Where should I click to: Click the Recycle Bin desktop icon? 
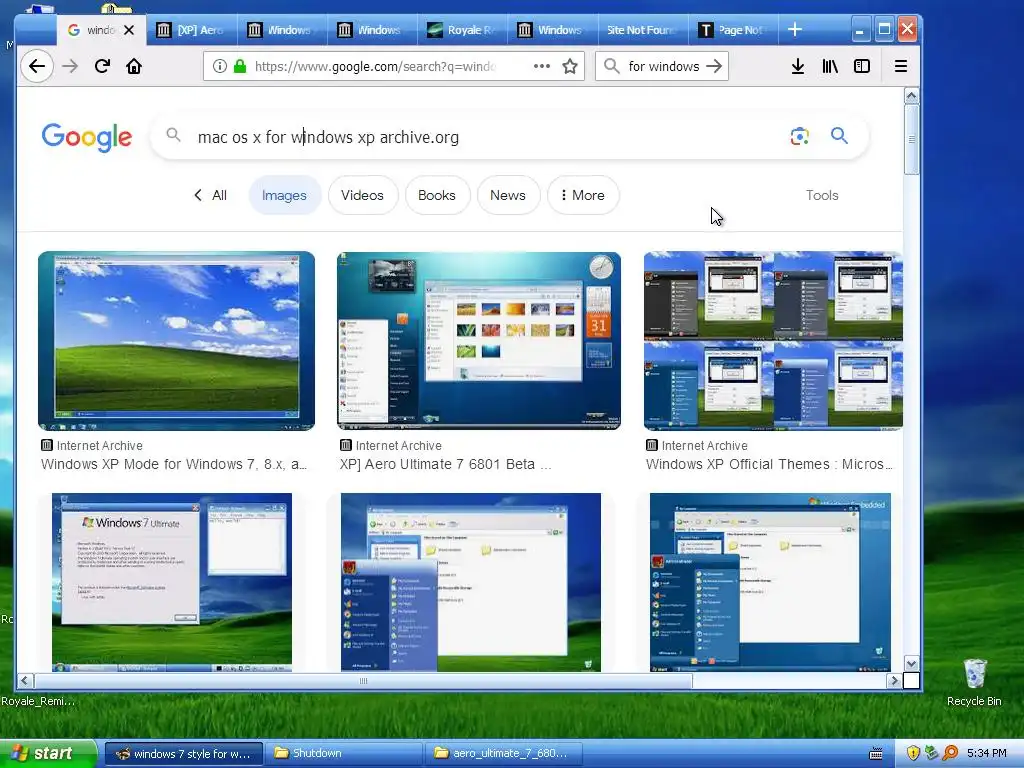pos(974,682)
